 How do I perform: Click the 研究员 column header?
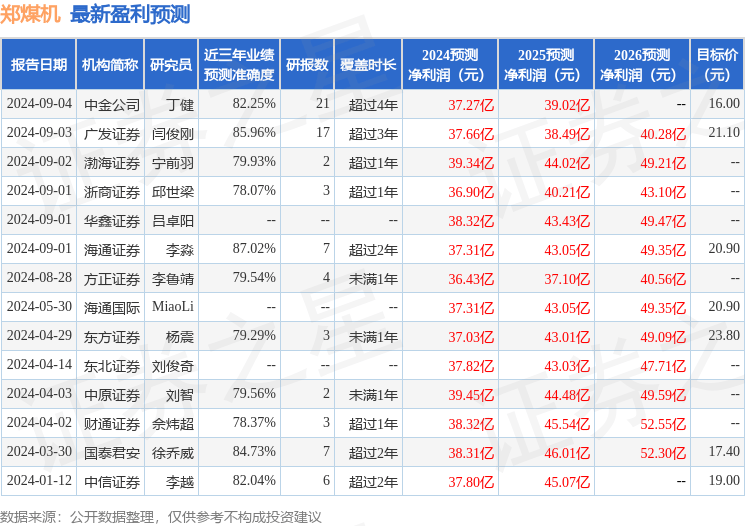pyautogui.click(x=171, y=65)
